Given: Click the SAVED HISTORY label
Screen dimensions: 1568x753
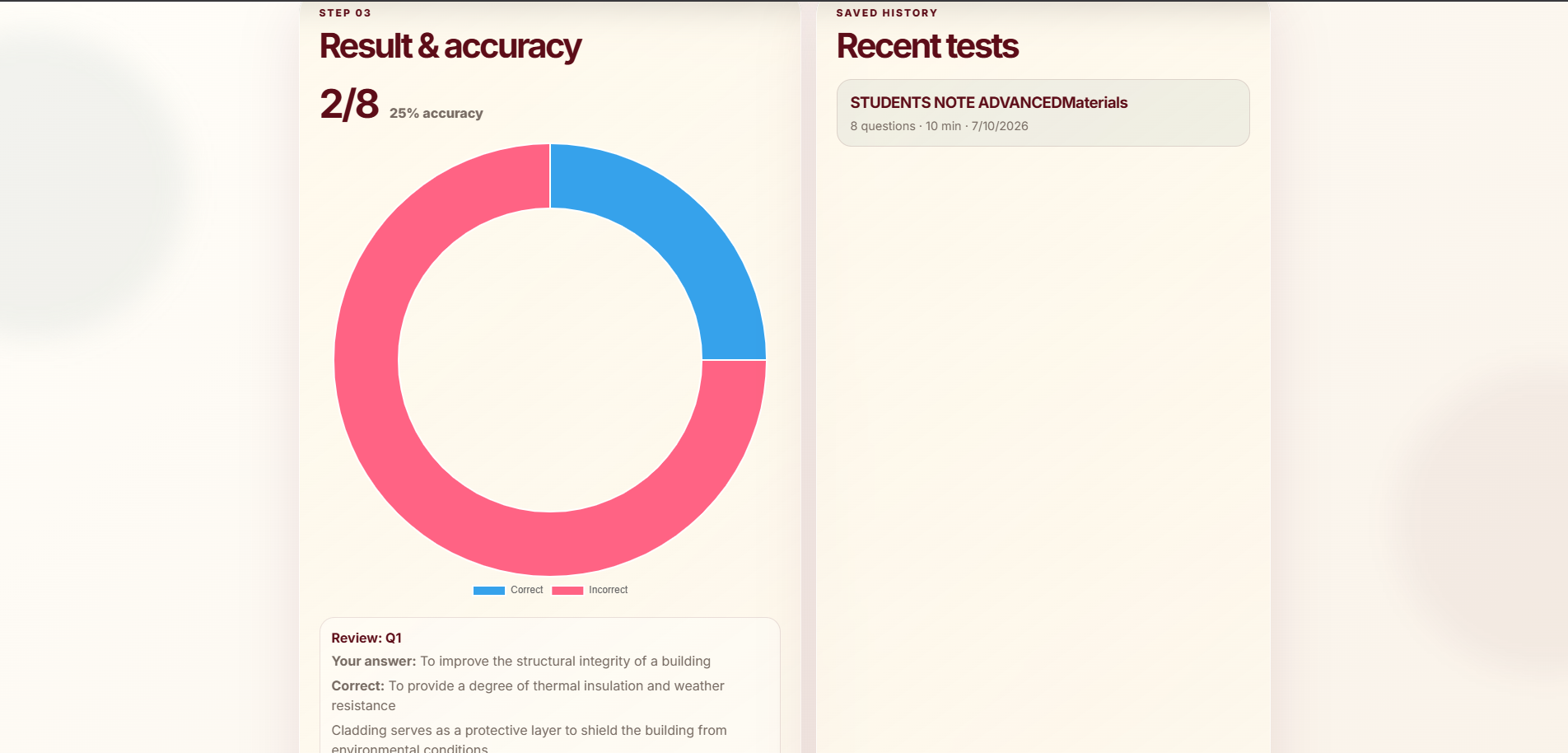Looking at the screenshot, I should pos(887,13).
